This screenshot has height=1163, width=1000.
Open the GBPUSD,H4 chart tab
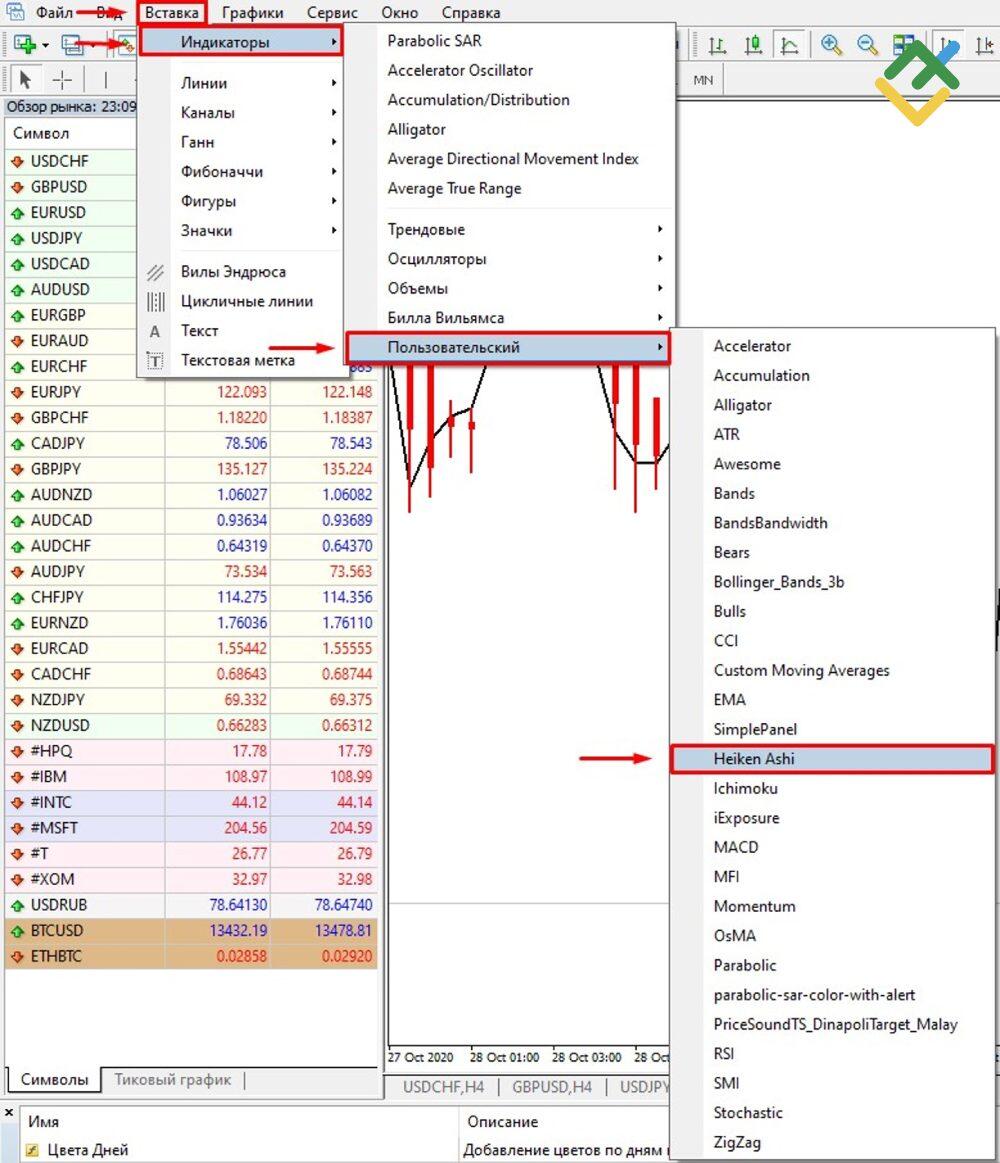click(x=552, y=1087)
